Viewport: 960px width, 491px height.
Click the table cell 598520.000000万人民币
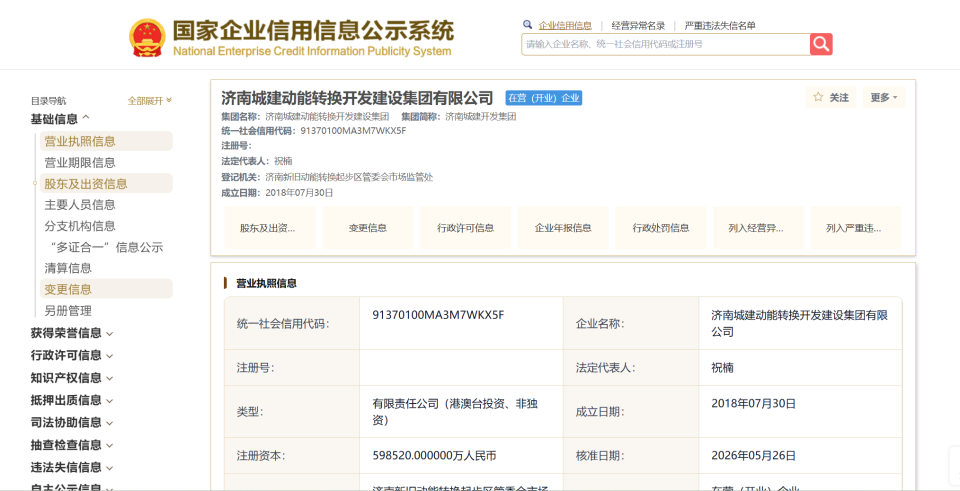pos(434,455)
